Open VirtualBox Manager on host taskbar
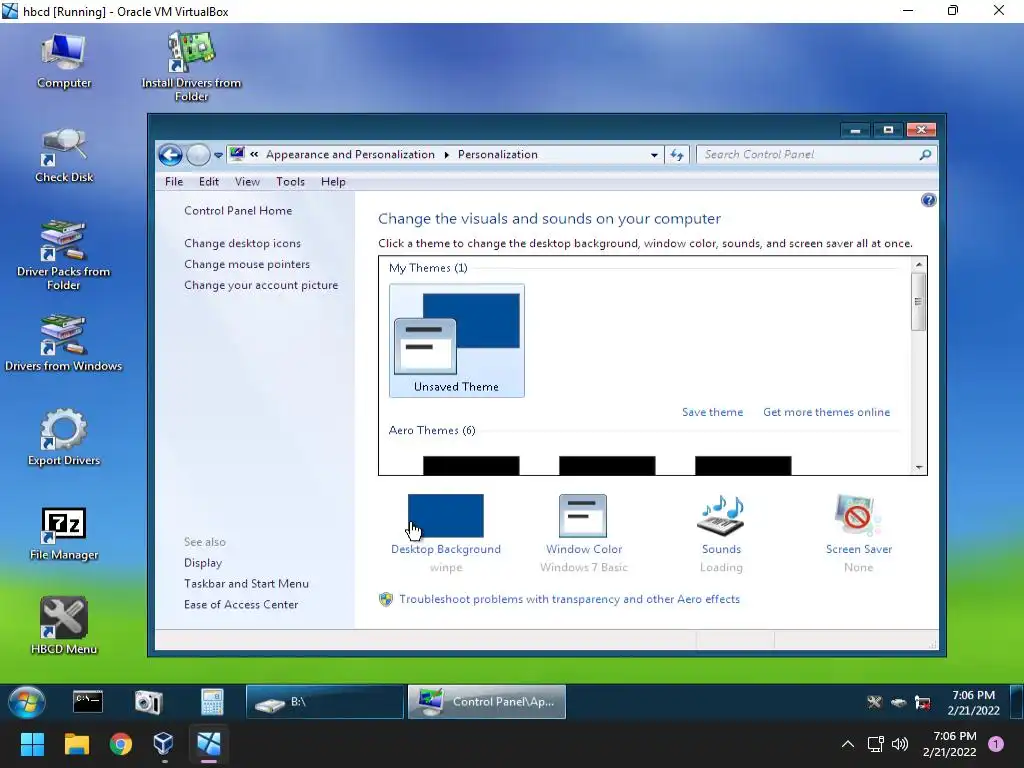The width and height of the screenshot is (1024, 768). point(163,744)
